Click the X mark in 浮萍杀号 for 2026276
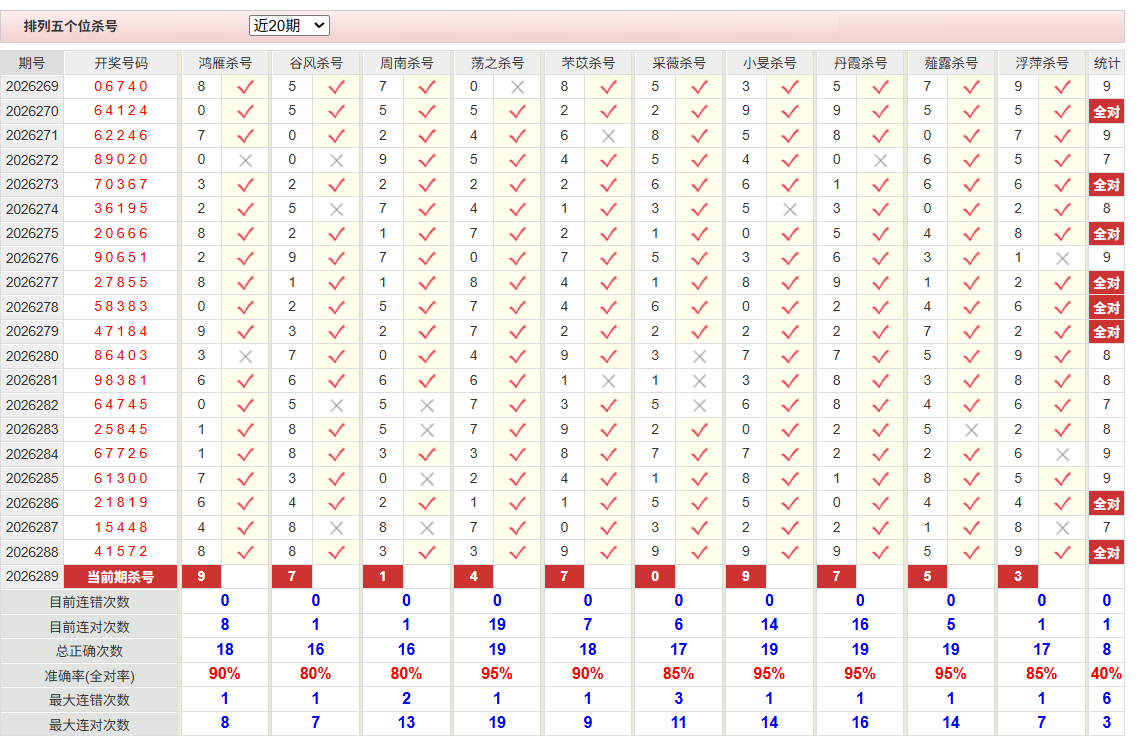1138x747 pixels. pyautogui.click(x=1062, y=258)
